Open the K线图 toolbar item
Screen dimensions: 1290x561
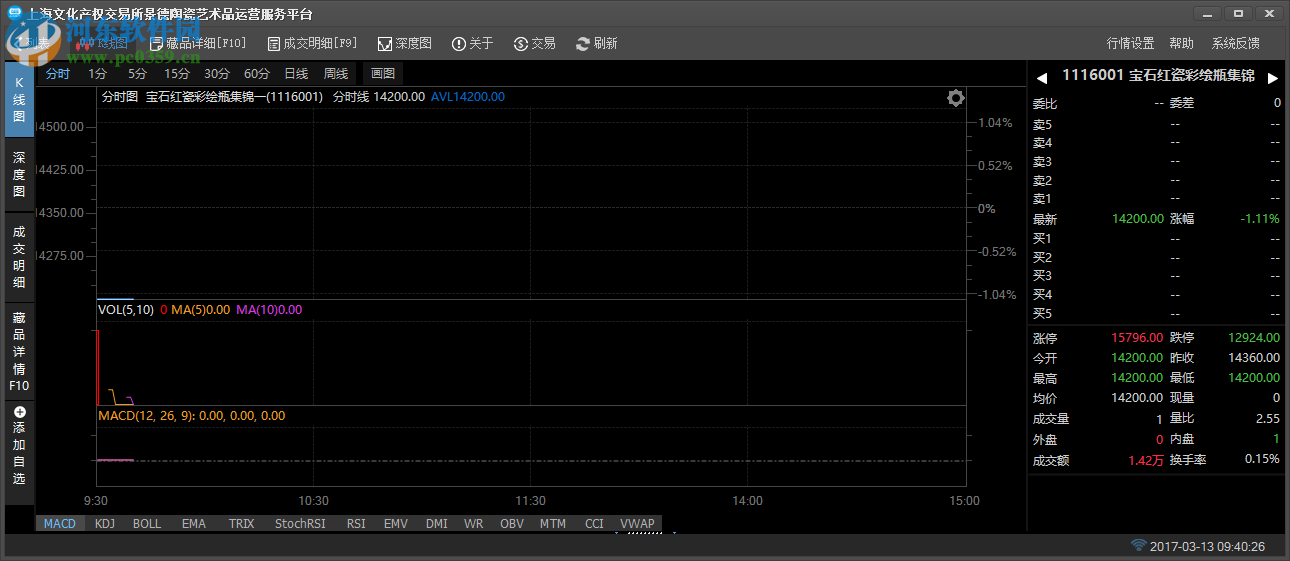[102, 44]
